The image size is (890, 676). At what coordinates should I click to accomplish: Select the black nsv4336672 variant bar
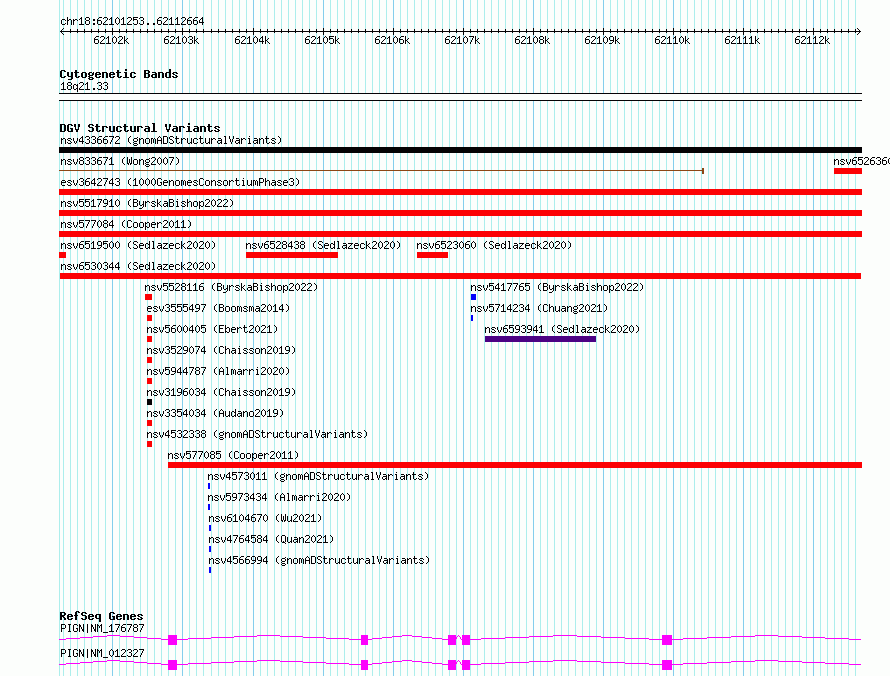(460, 150)
